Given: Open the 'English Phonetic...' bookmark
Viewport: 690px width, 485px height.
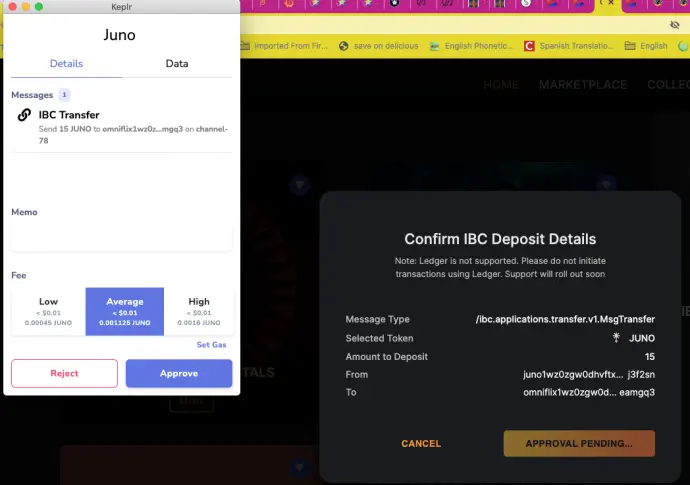Looking at the screenshot, I should click(x=471, y=46).
